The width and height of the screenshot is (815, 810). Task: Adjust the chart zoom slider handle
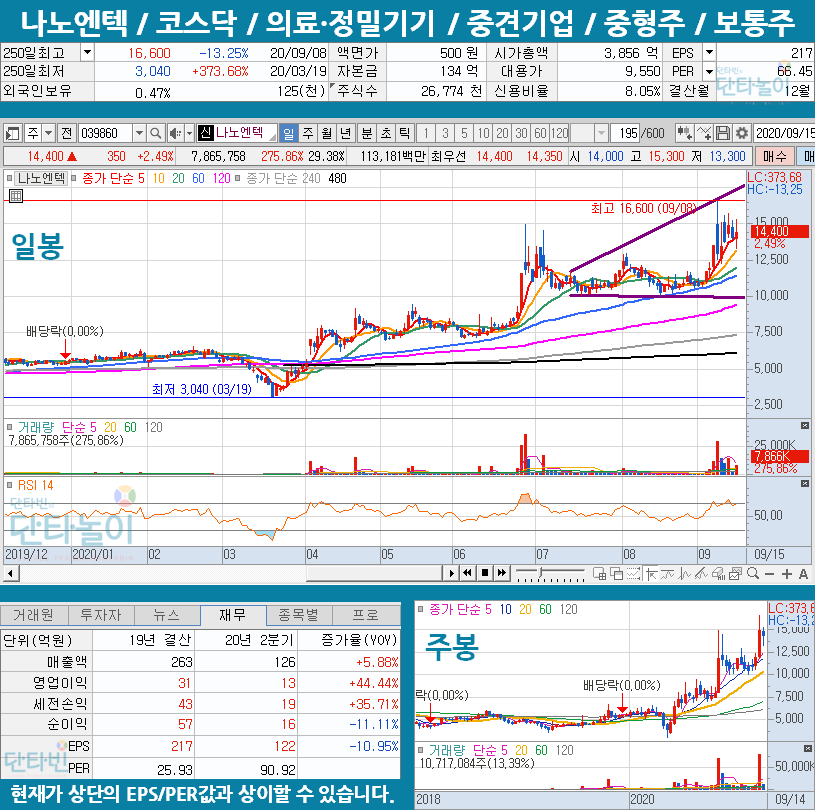[x=542, y=574]
